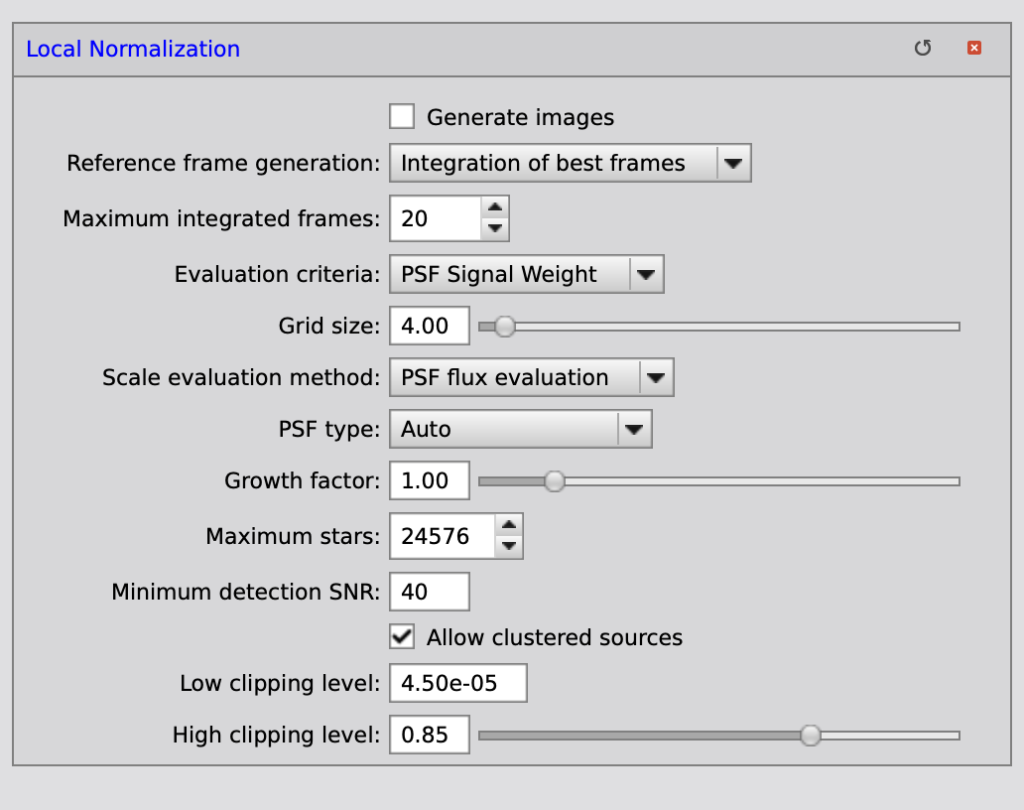Click the red close icon of the panel
This screenshot has height=810, width=1024.
coord(974,48)
